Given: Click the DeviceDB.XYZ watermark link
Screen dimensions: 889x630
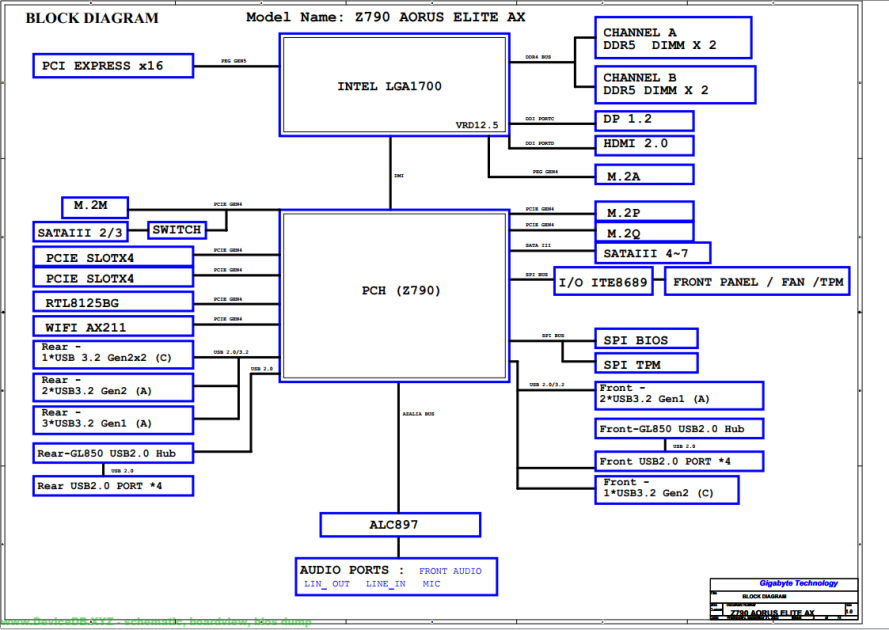Looking at the screenshot, I should tap(156, 621).
